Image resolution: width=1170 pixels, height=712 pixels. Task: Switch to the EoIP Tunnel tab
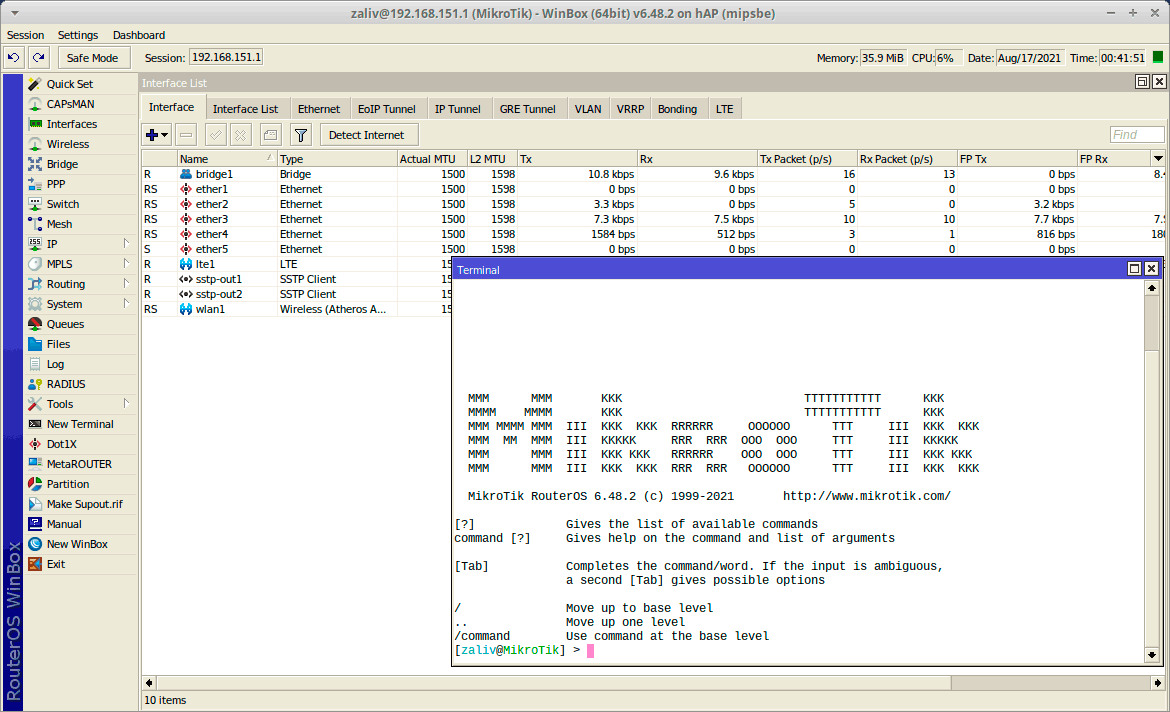[x=386, y=109]
